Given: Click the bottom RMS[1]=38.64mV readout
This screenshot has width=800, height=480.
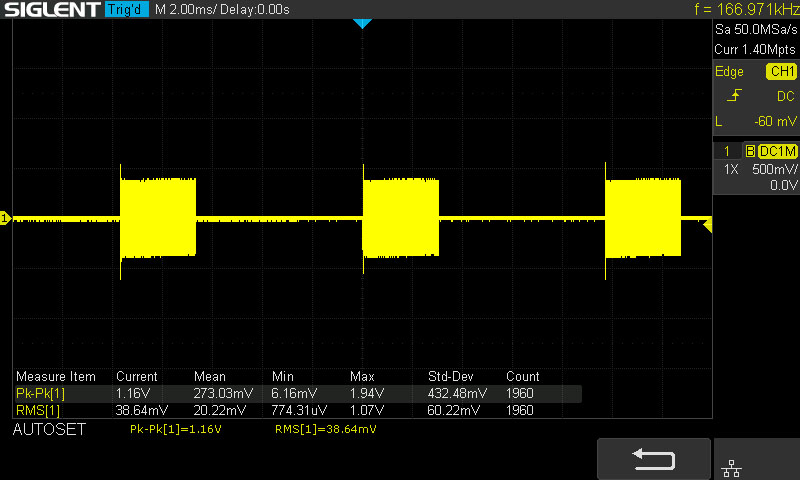Looking at the screenshot, I should click(x=326, y=429).
